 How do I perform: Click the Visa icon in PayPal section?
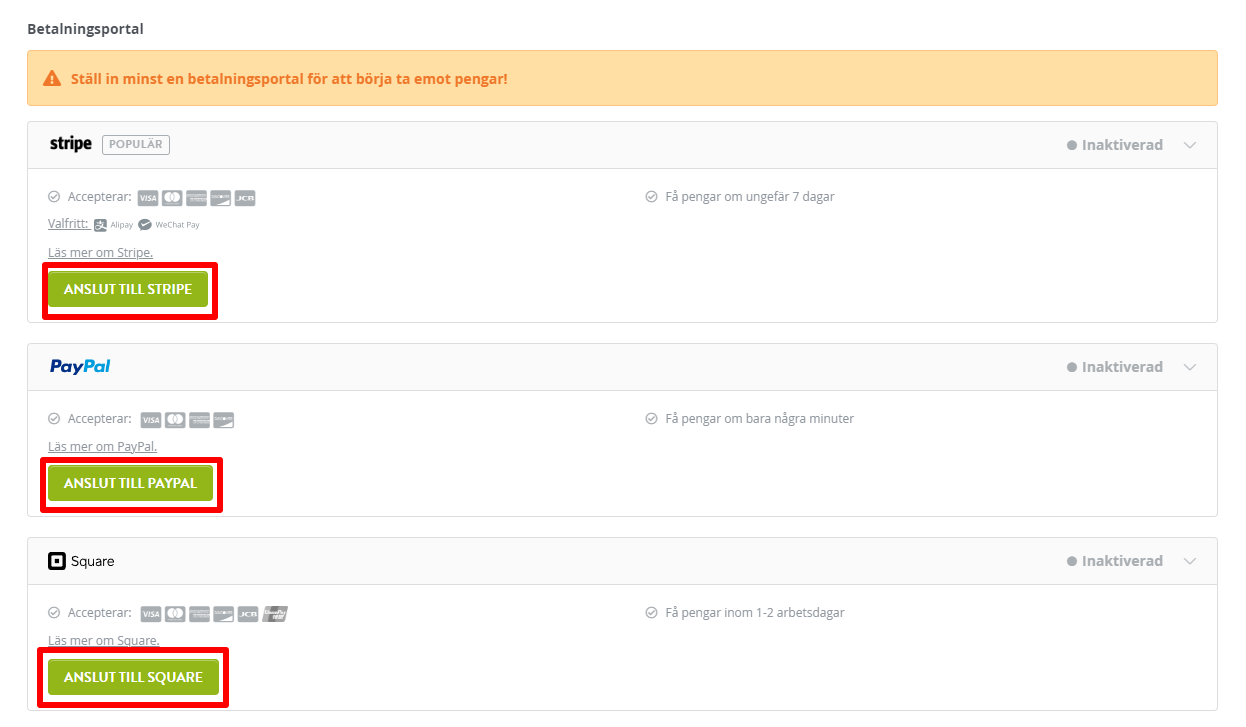150,420
